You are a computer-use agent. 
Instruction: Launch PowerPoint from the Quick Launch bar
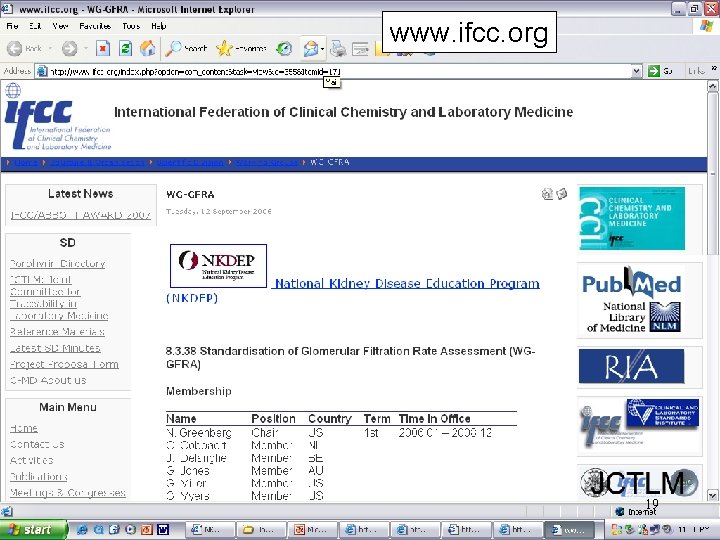click(146, 530)
